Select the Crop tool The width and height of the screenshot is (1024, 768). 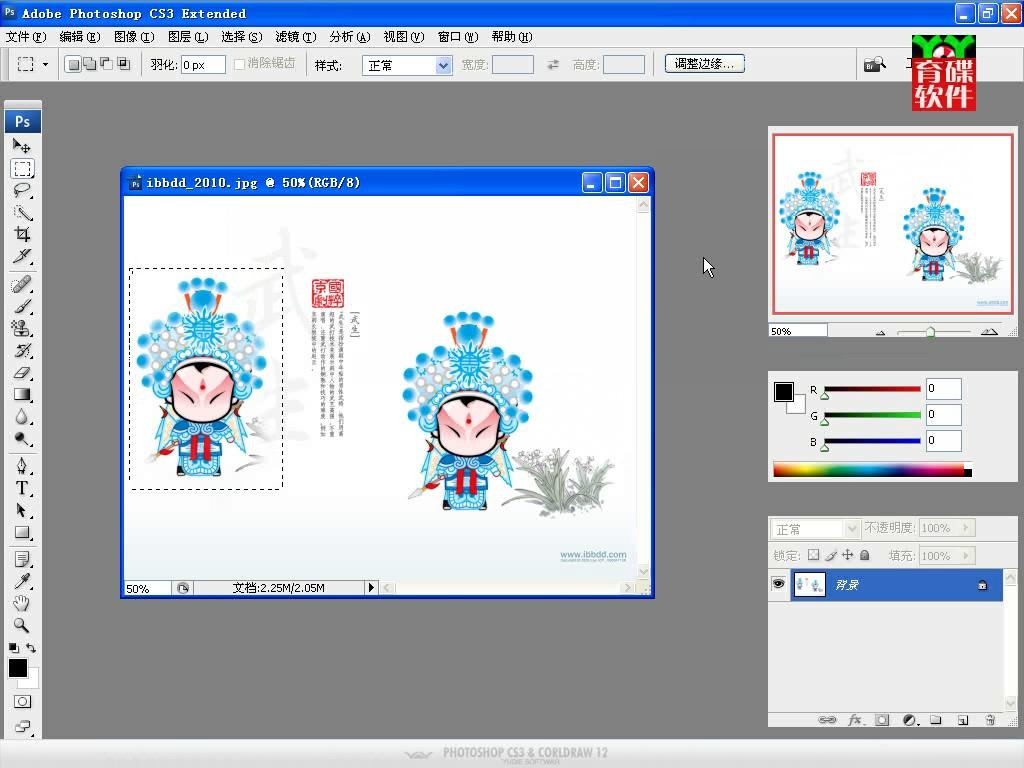[22, 234]
